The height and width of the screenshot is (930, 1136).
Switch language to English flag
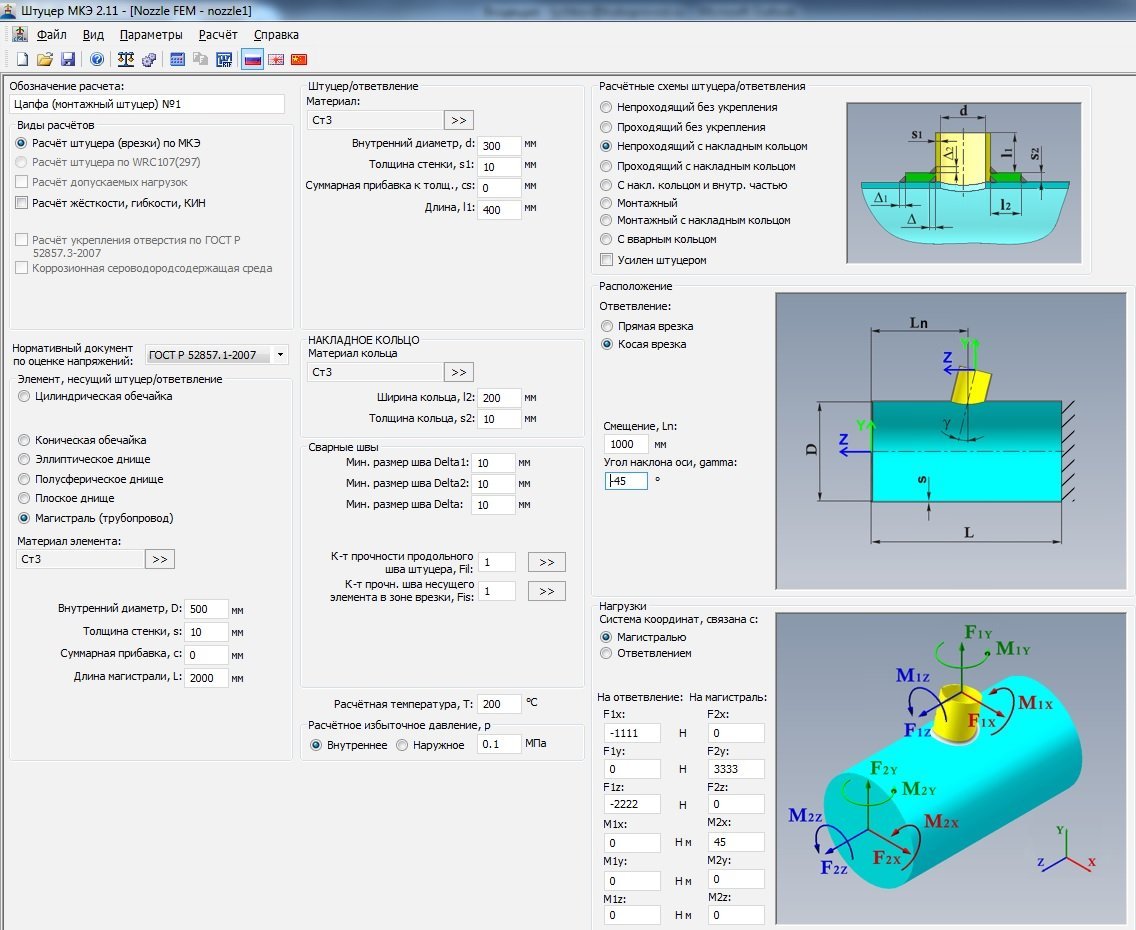coord(276,59)
